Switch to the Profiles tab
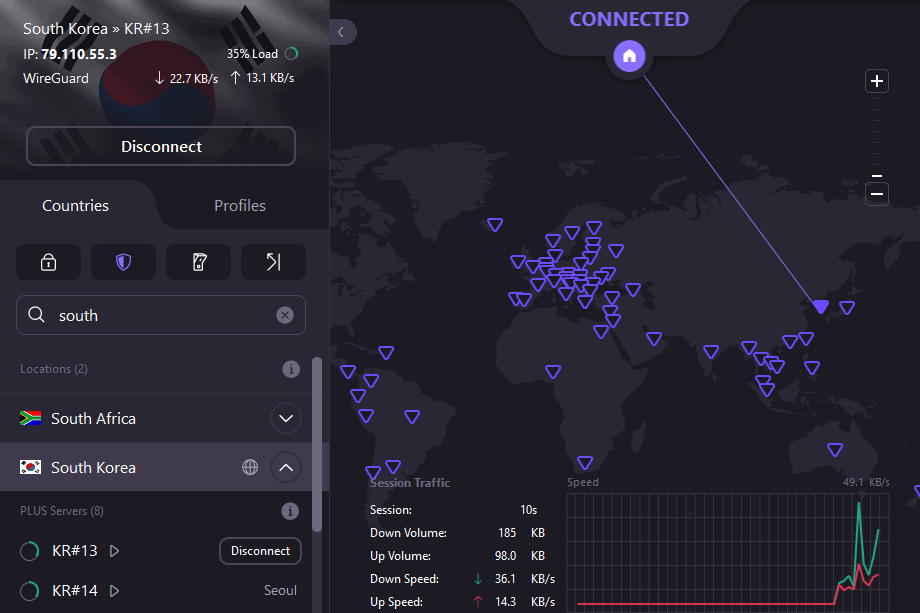 click(240, 206)
